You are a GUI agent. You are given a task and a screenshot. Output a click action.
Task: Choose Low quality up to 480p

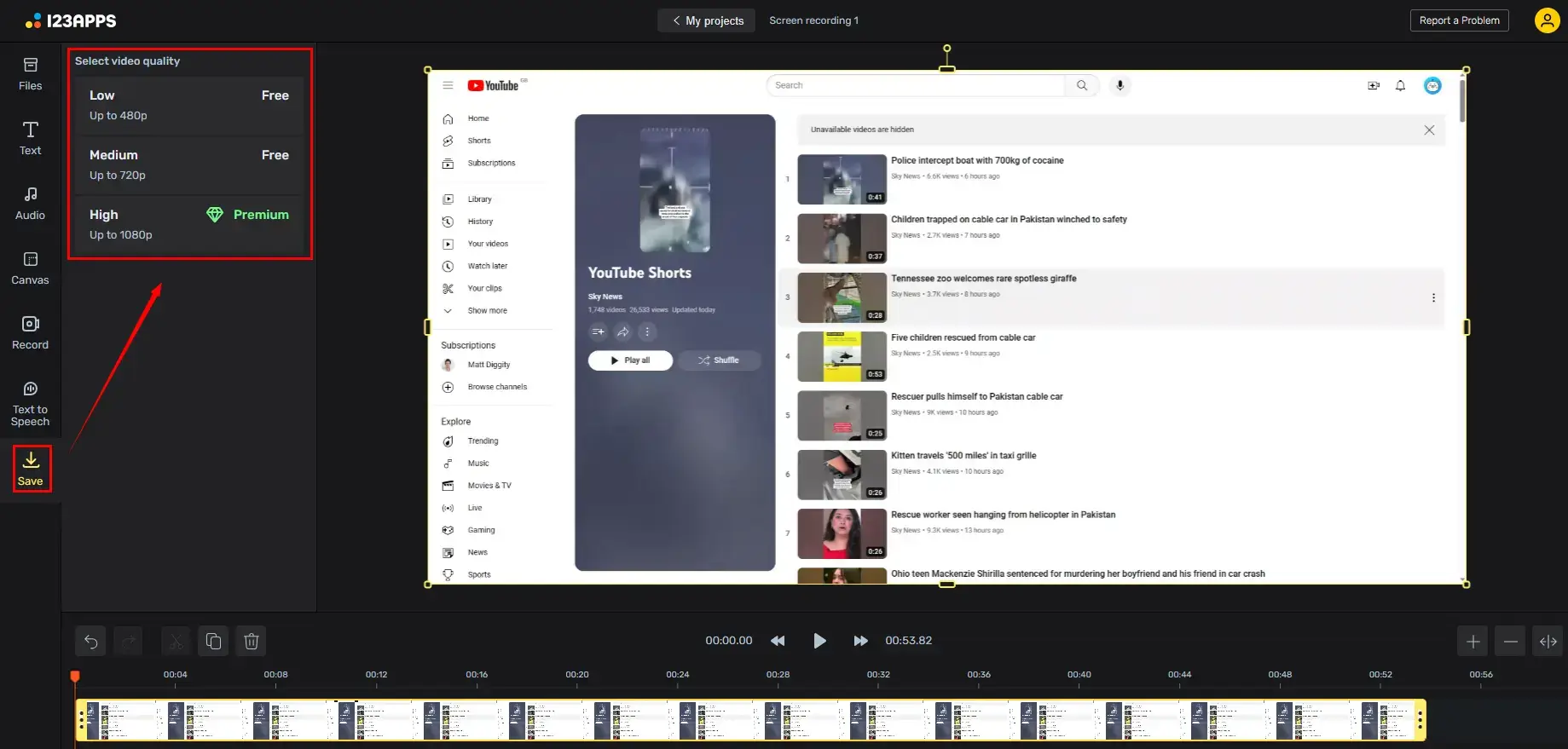pyautogui.click(x=188, y=106)
